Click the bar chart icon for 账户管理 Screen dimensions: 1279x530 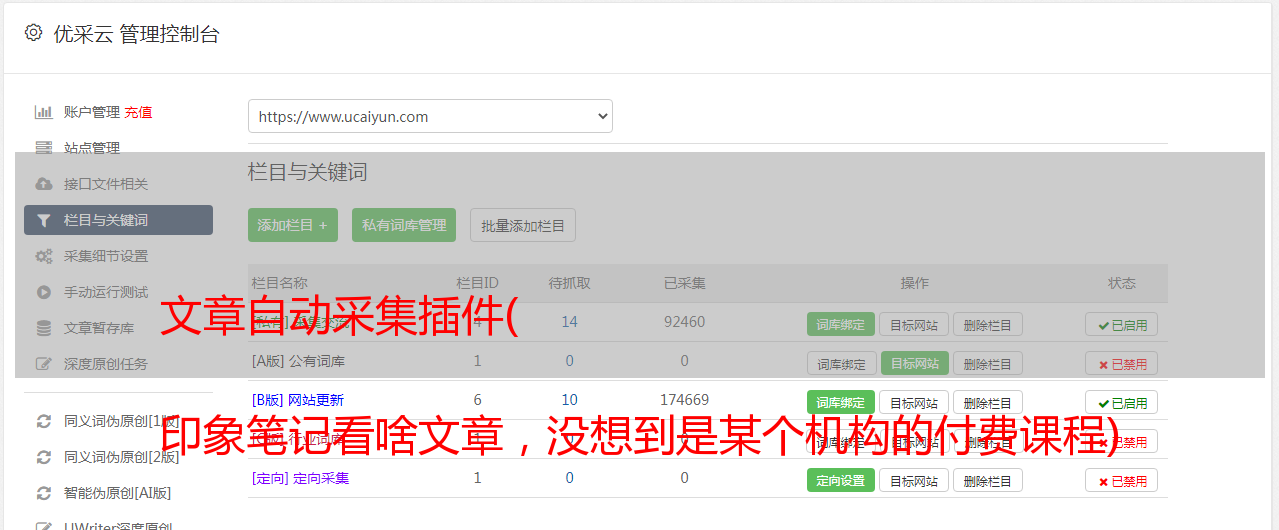[43, 112]
